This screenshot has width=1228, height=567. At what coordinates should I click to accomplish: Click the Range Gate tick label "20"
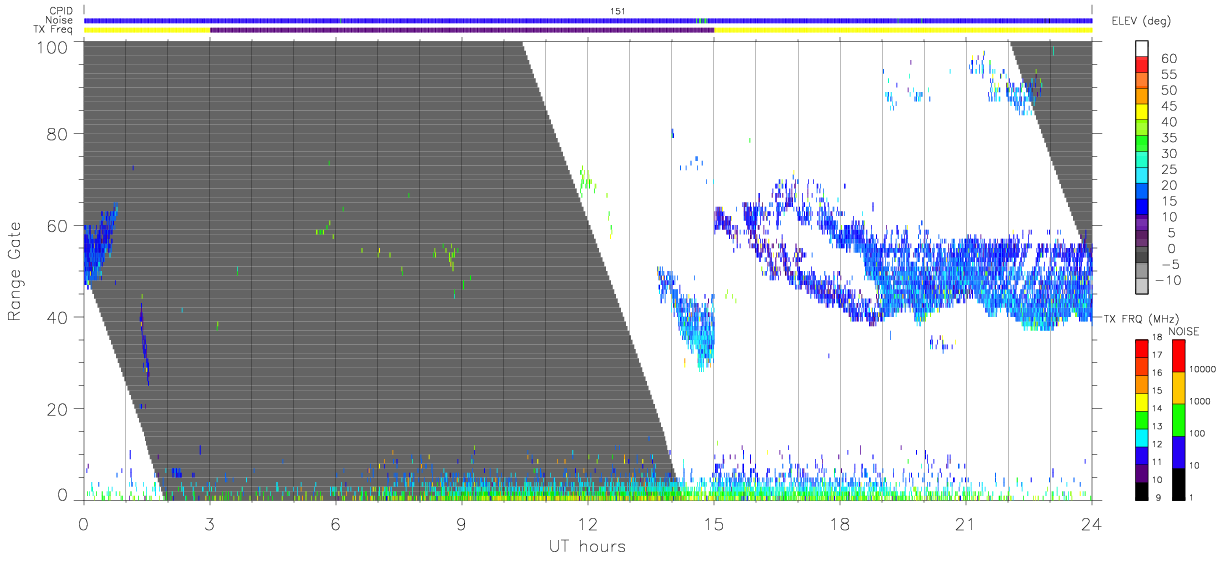click(58, 409)
